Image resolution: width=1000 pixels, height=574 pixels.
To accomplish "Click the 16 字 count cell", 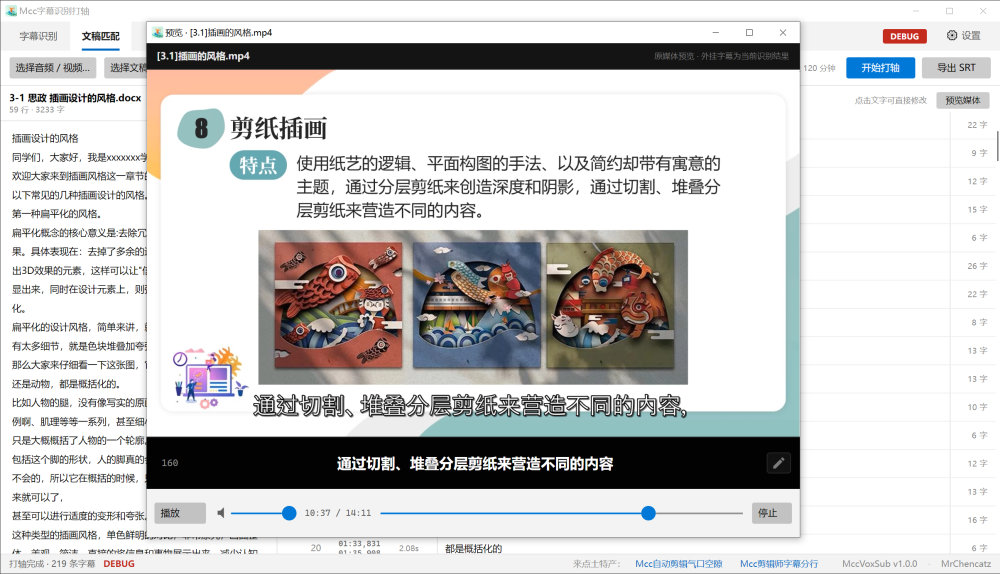I will tap(977, 520).
